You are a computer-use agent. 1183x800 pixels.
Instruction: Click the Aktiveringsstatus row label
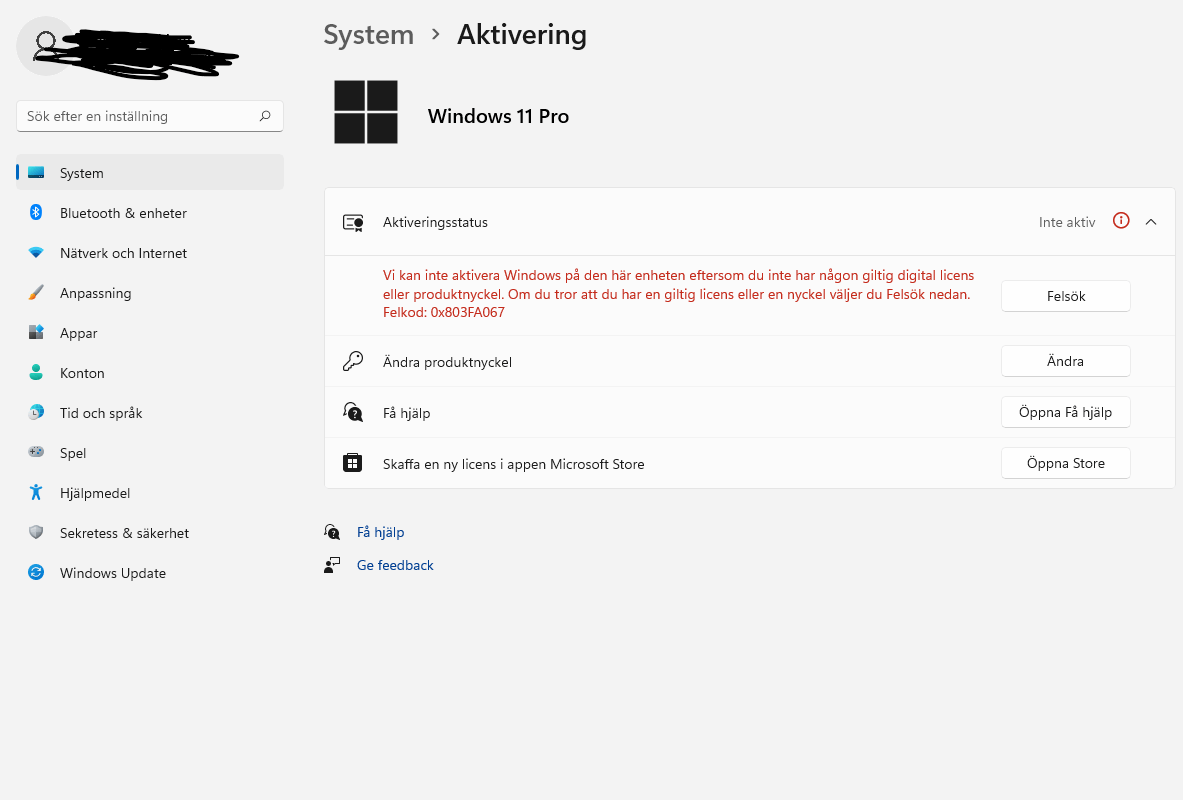[x=435, y=222]
